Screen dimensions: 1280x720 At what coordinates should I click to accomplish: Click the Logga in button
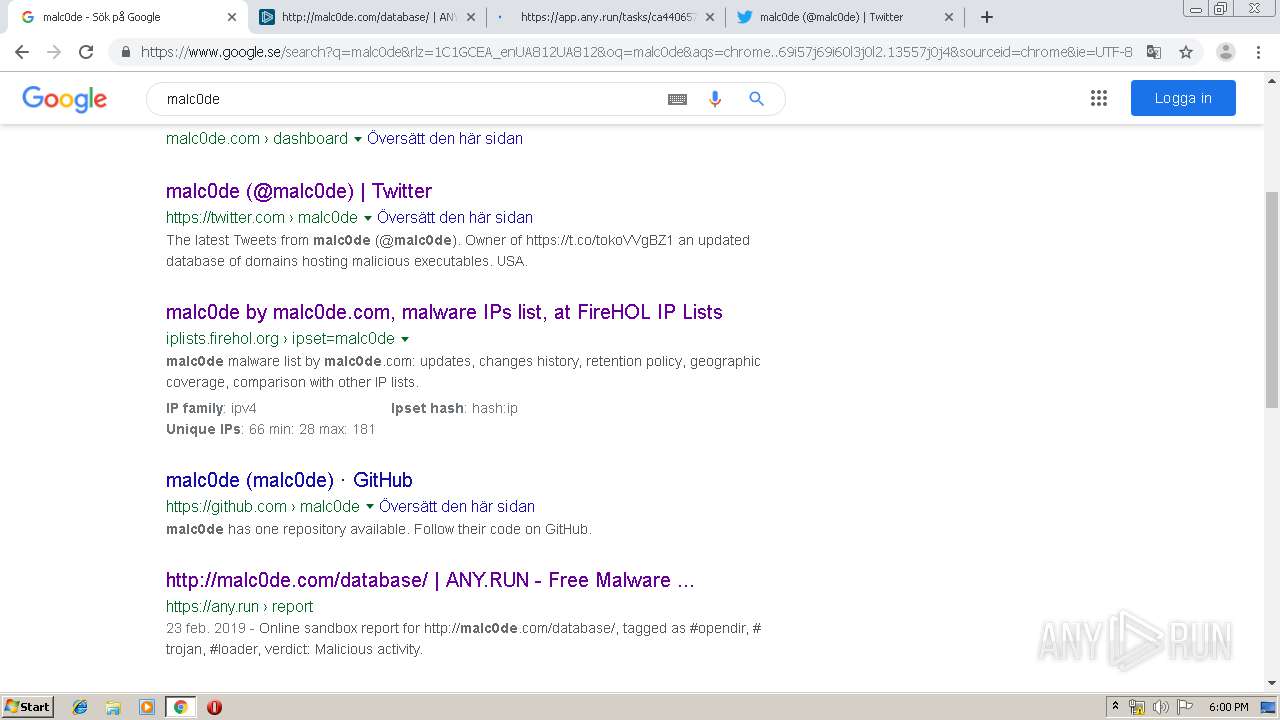(1183, 98)
